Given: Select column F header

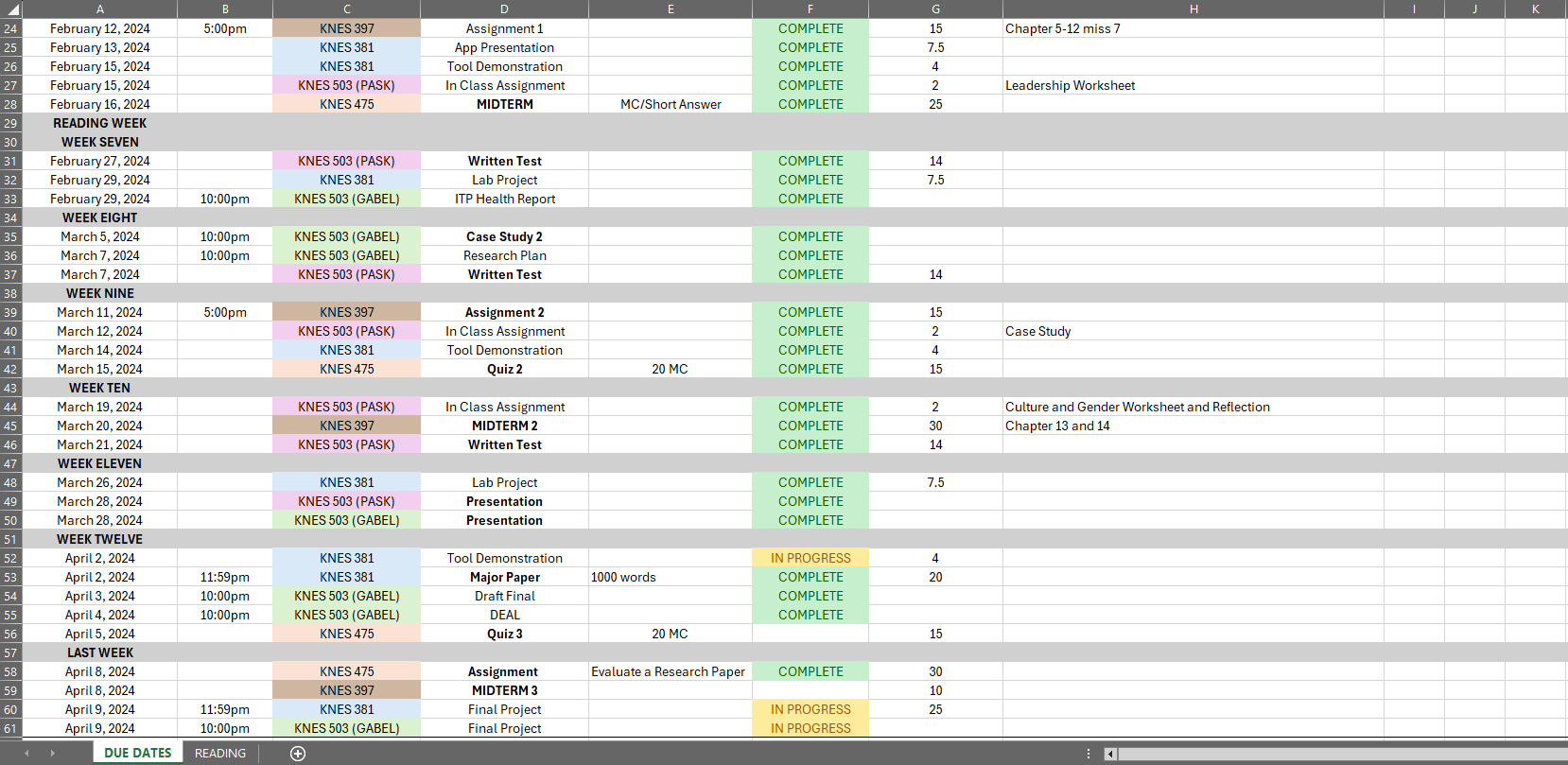Looking at the screenshot, I should 810,9.
